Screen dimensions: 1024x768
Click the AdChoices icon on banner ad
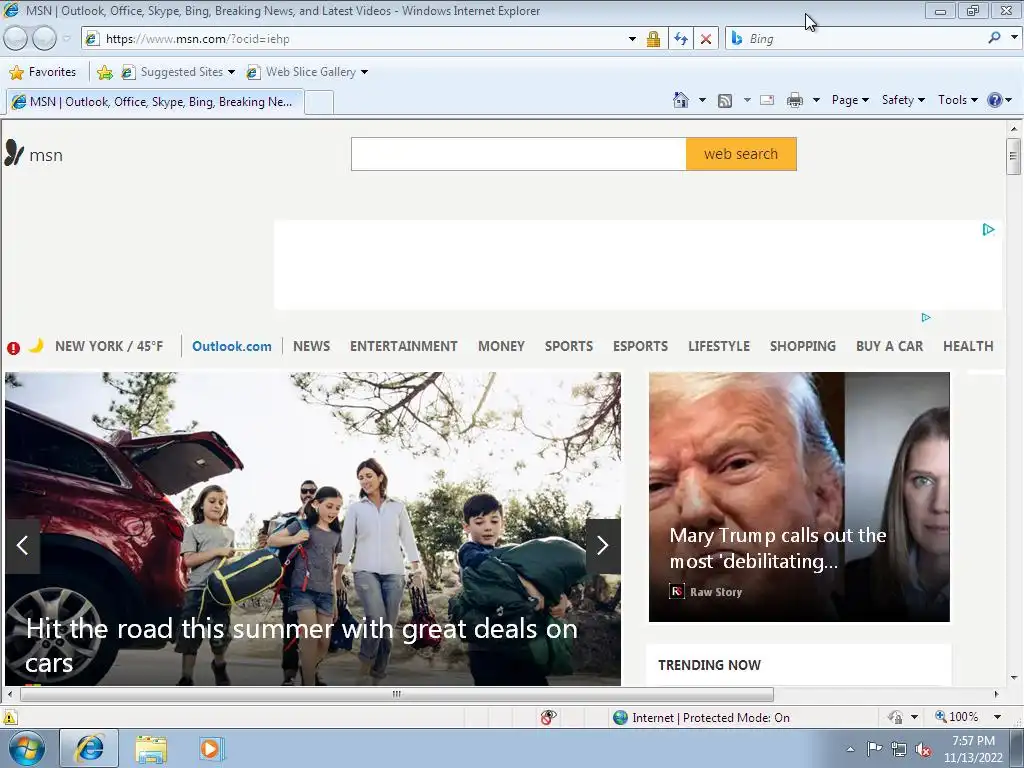pyautogui.click(x=988, y=229)
